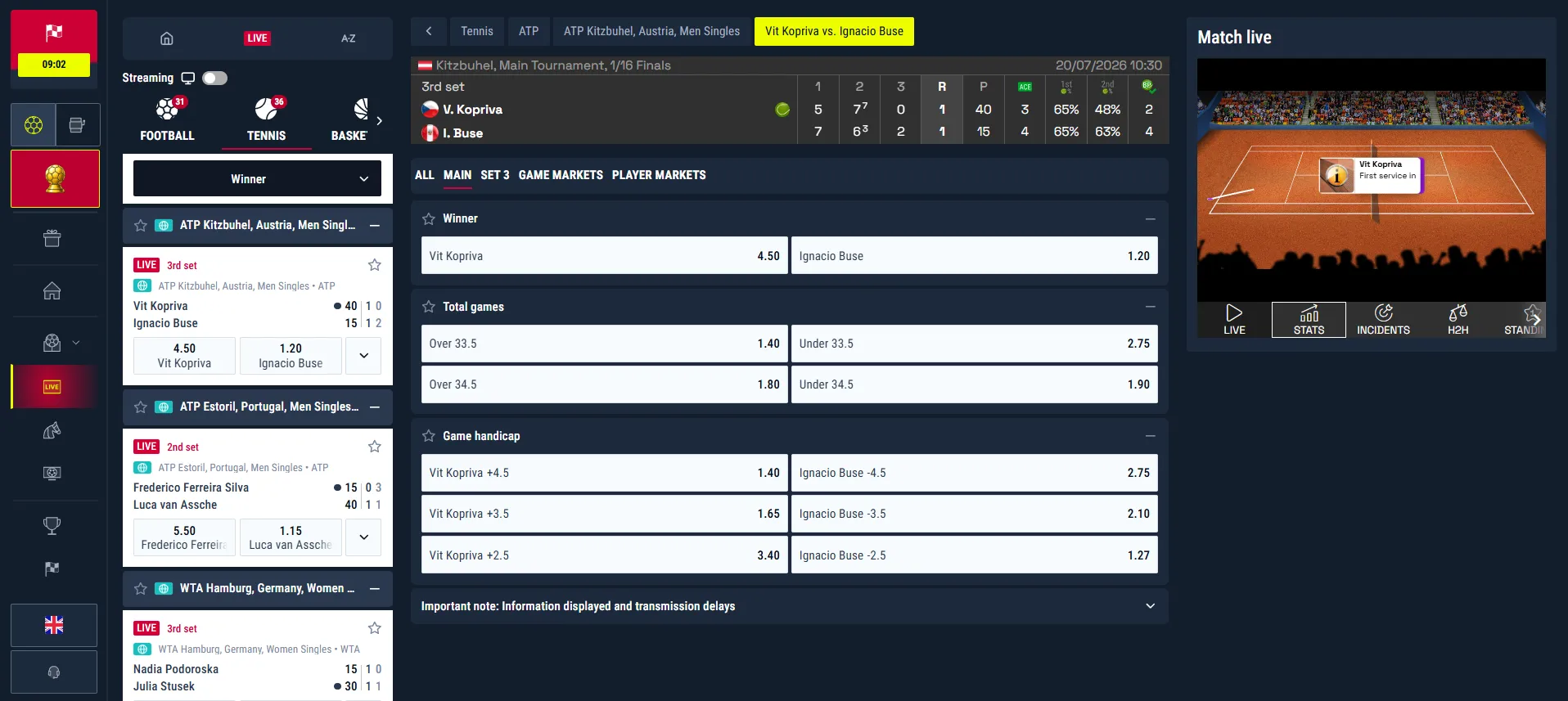The width and height of the screenshot is (1568, 701).
Task: Go to ATP breadcrumb
Action: [x=529, y=31]
